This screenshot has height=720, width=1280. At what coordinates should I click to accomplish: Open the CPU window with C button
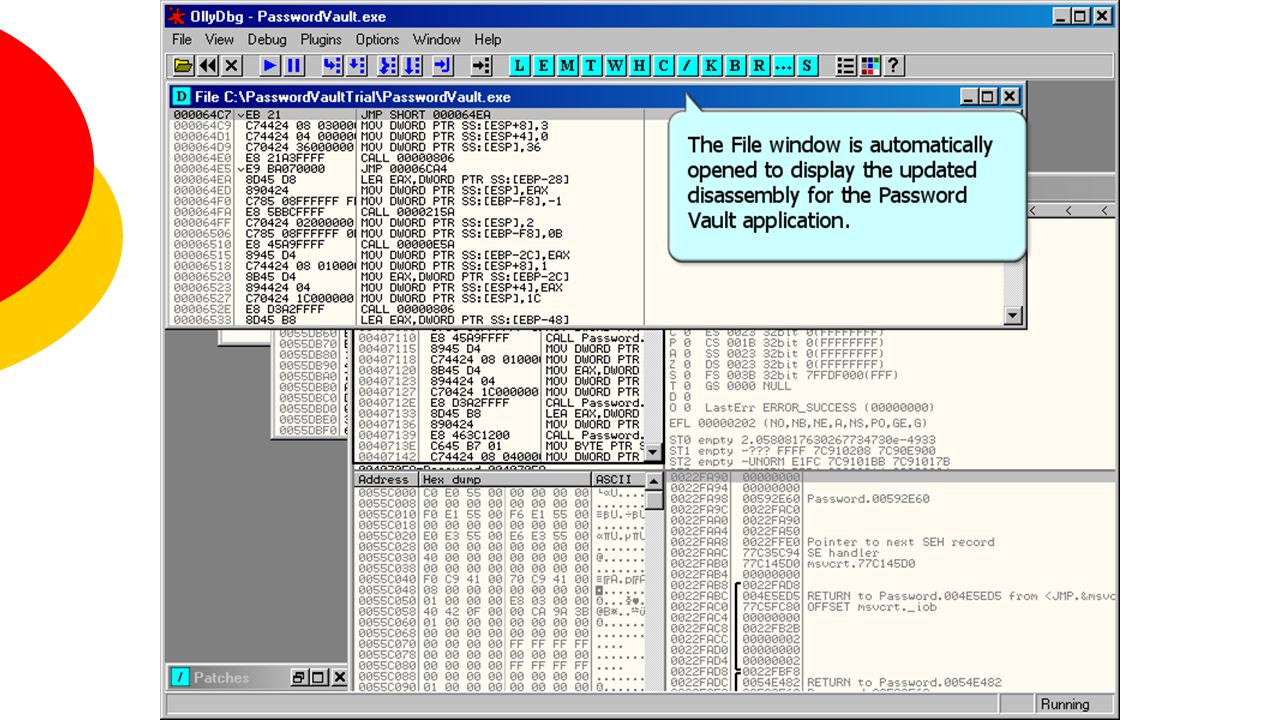[x=663, y=66]
